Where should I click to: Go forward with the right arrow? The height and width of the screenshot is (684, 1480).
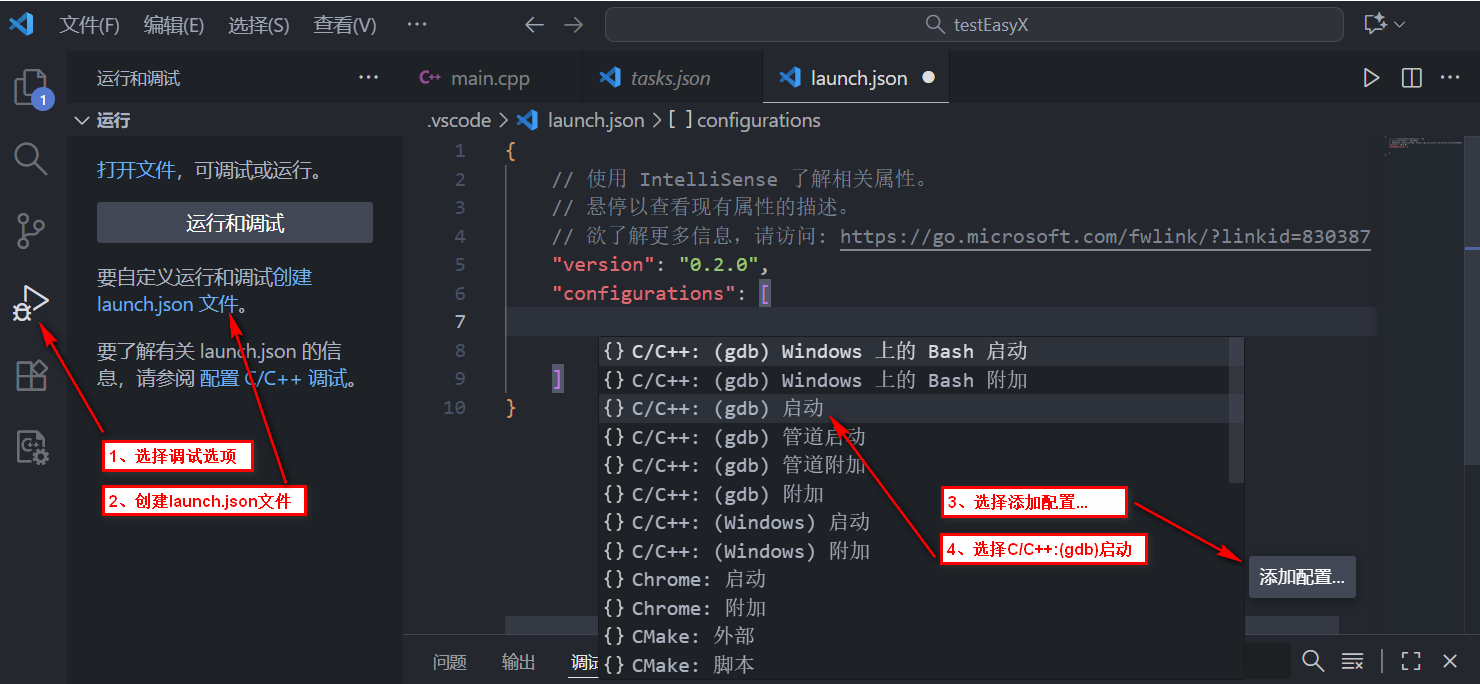(573, 25)
